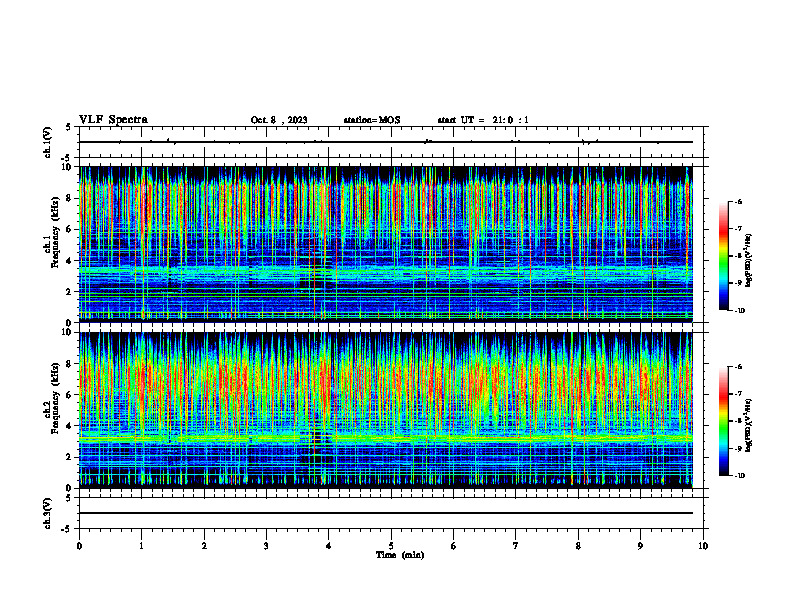Click the "station=MOS" header label

(x=372, y=120)
